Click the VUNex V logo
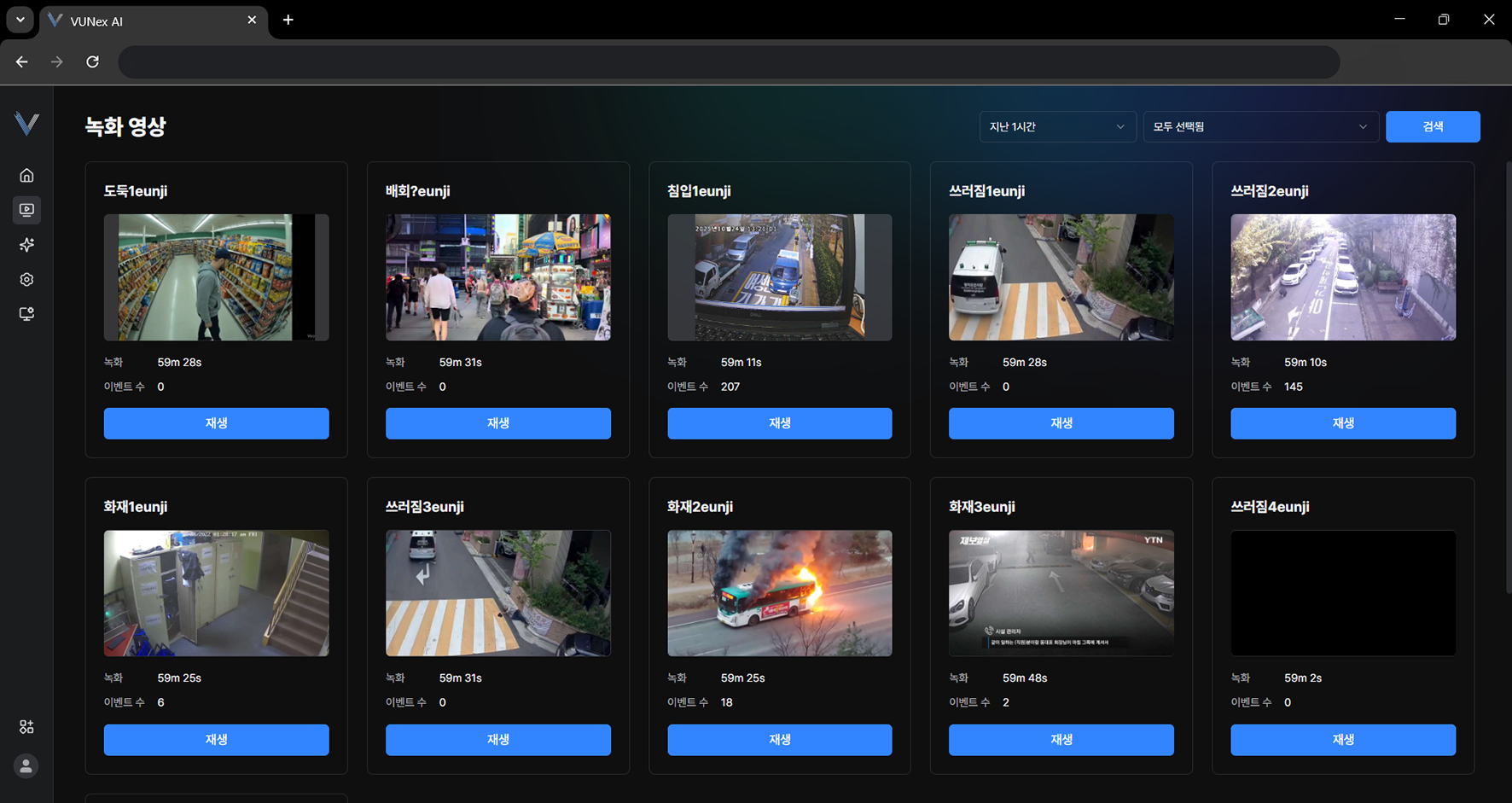Viewport: 1512px width, 803px height. point(26,125)
